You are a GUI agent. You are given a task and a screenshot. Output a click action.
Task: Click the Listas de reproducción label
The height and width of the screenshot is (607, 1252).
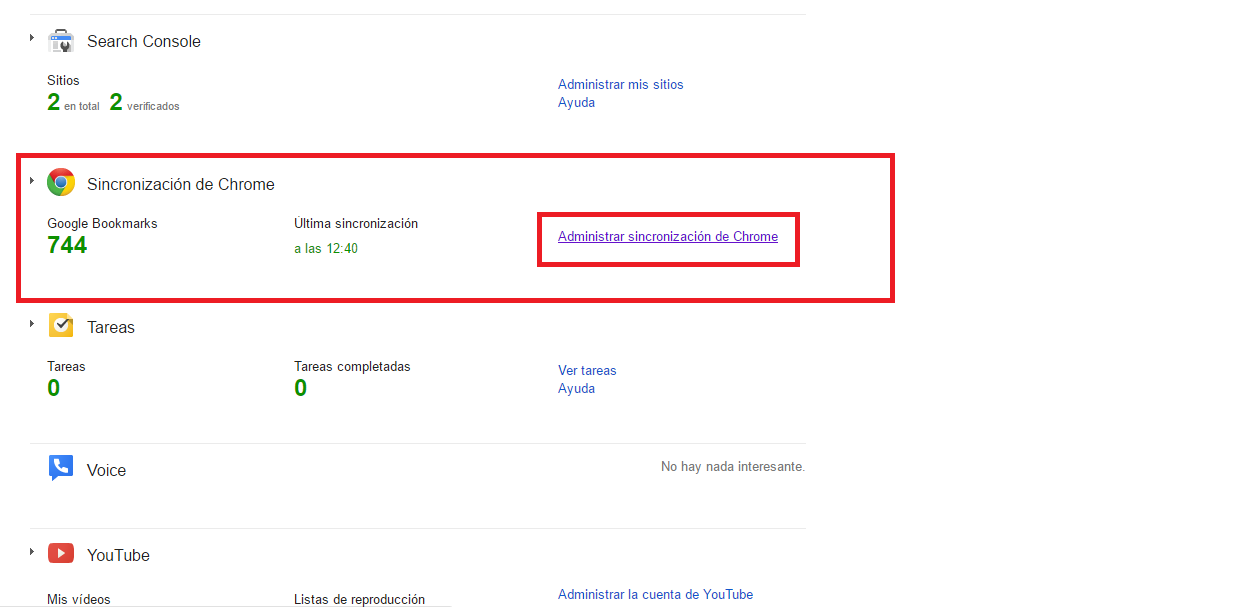(359, 600)
